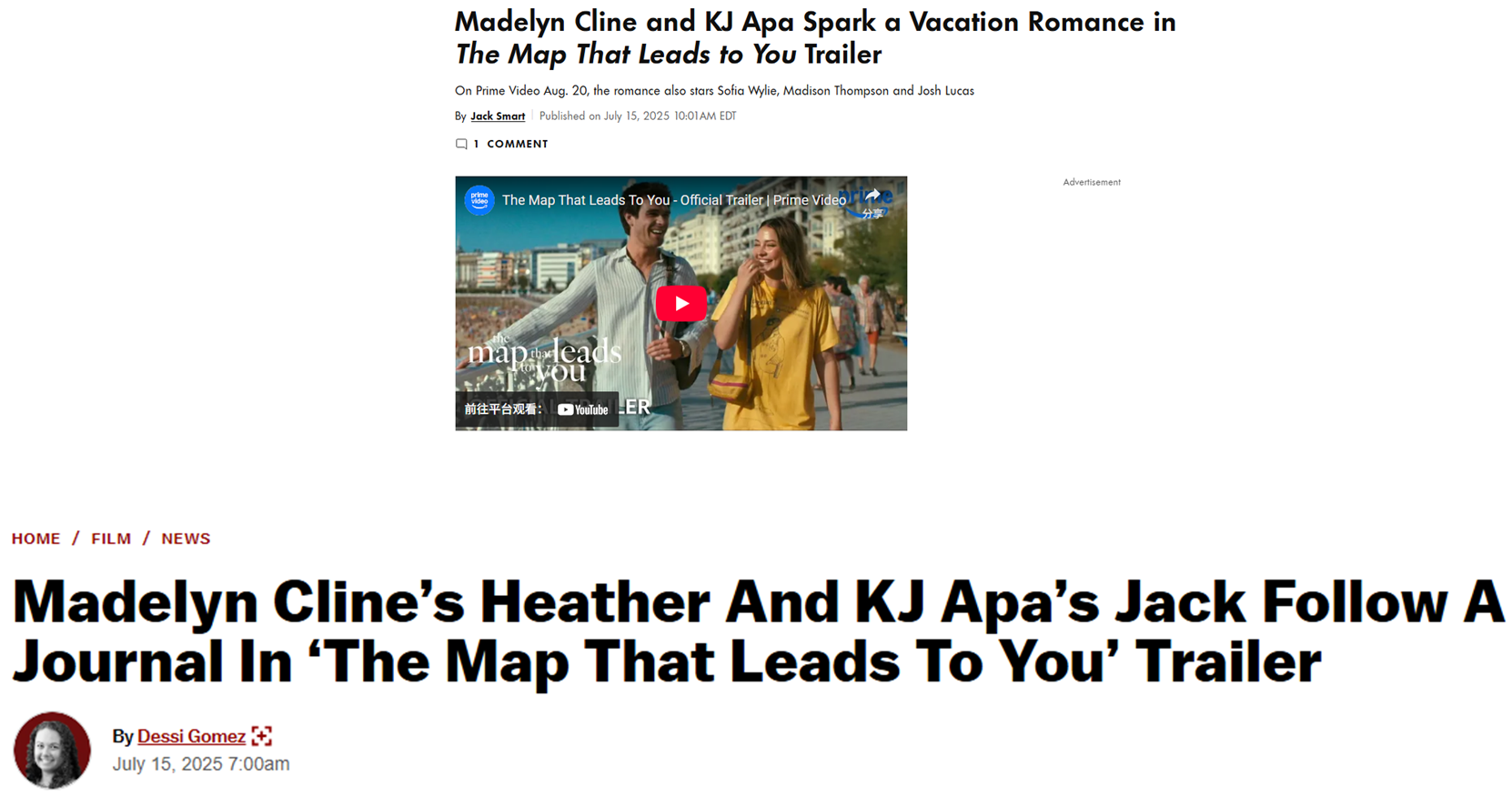Open author Jack Smart's page
The image size is (1512, 797).
coord(498,116)
